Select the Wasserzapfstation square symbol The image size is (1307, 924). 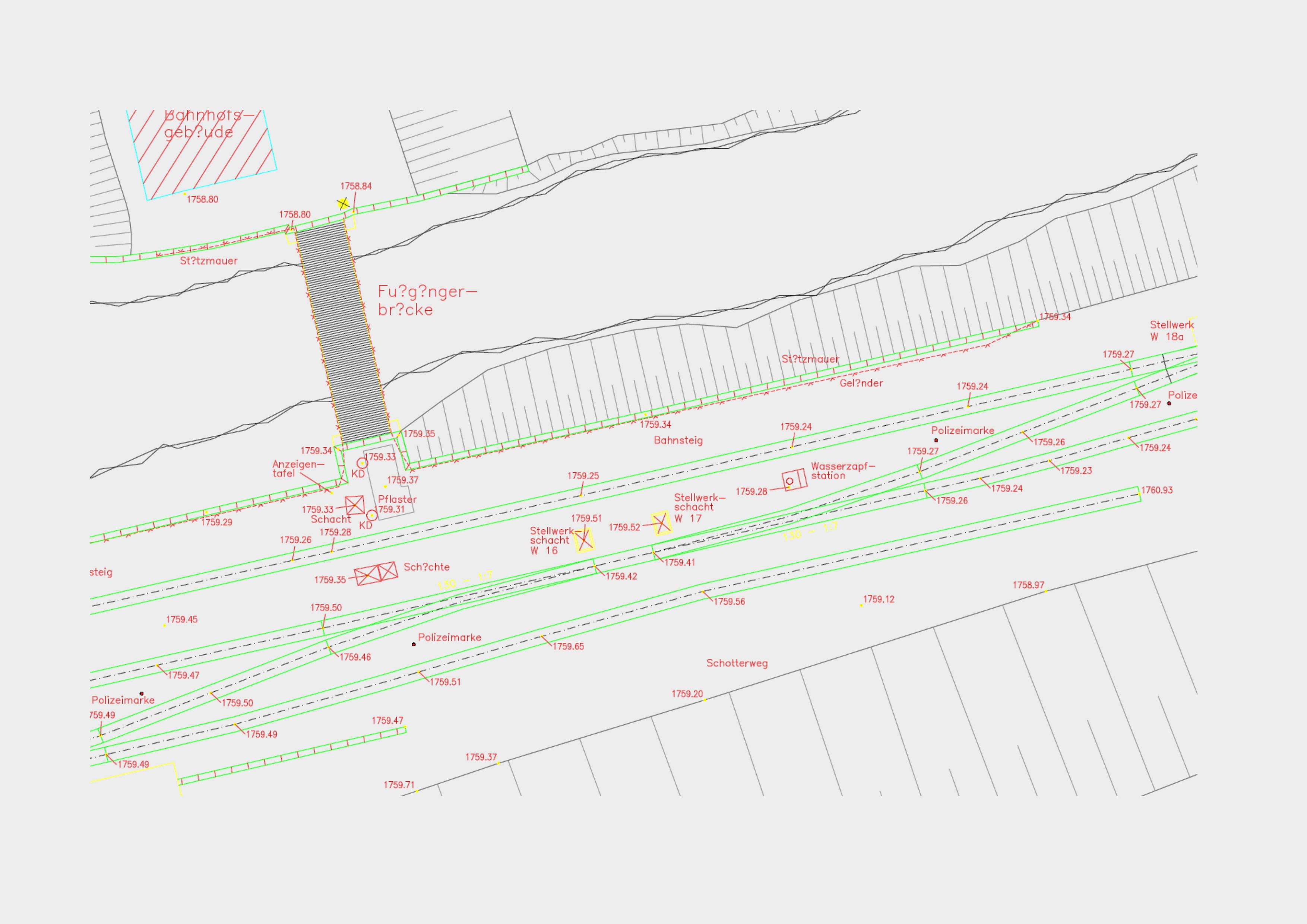(794, 480)
